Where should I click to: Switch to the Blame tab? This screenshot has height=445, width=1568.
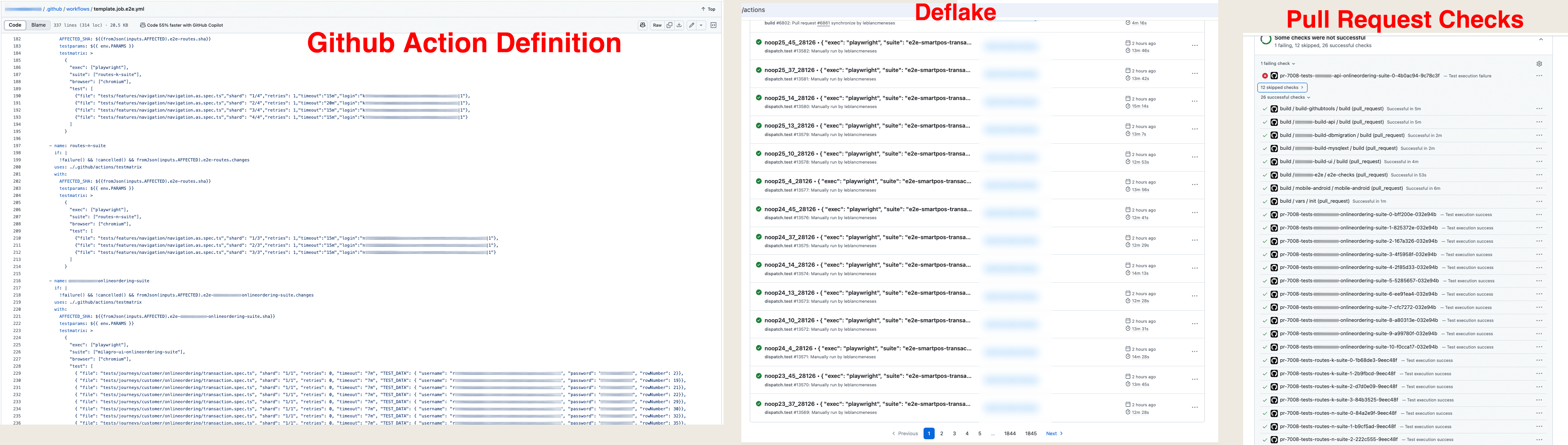click(38, 25)
